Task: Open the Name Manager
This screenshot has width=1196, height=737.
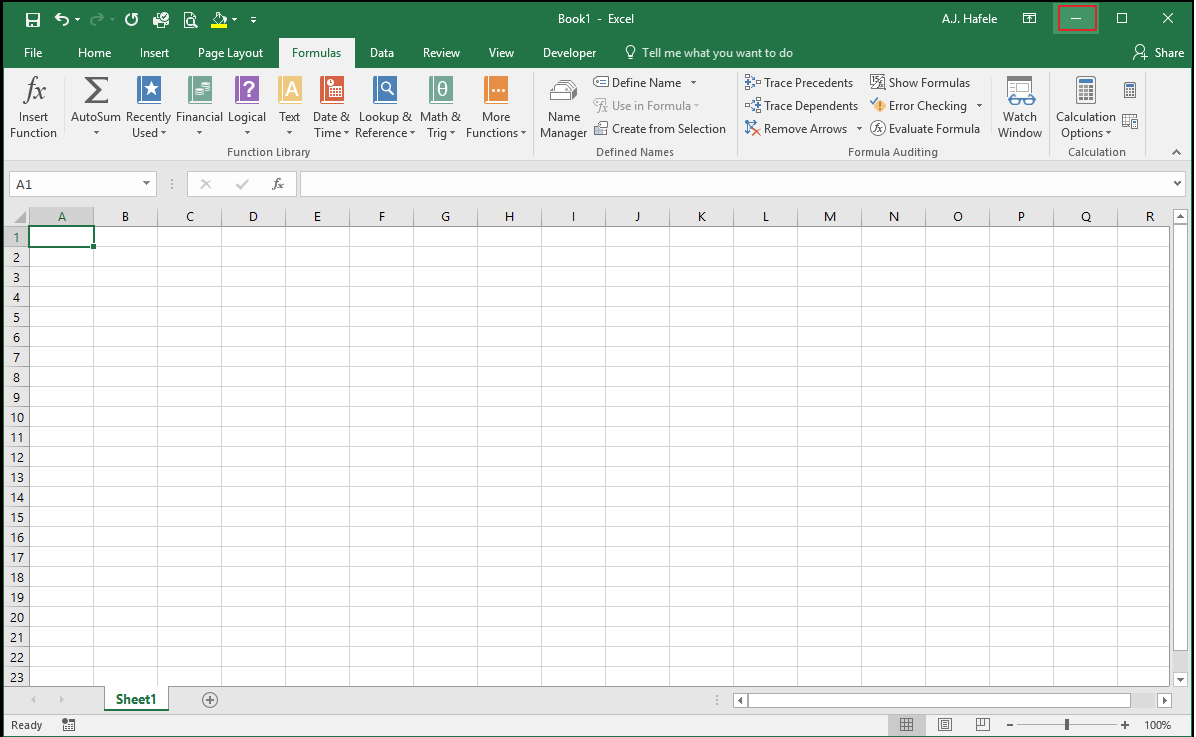Action: point(564,107)
